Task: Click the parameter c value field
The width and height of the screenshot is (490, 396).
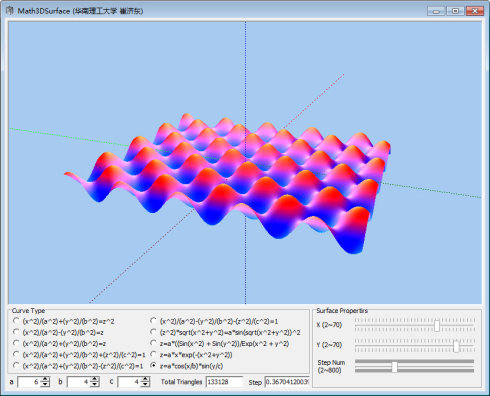Action: [x=129, y=382]
